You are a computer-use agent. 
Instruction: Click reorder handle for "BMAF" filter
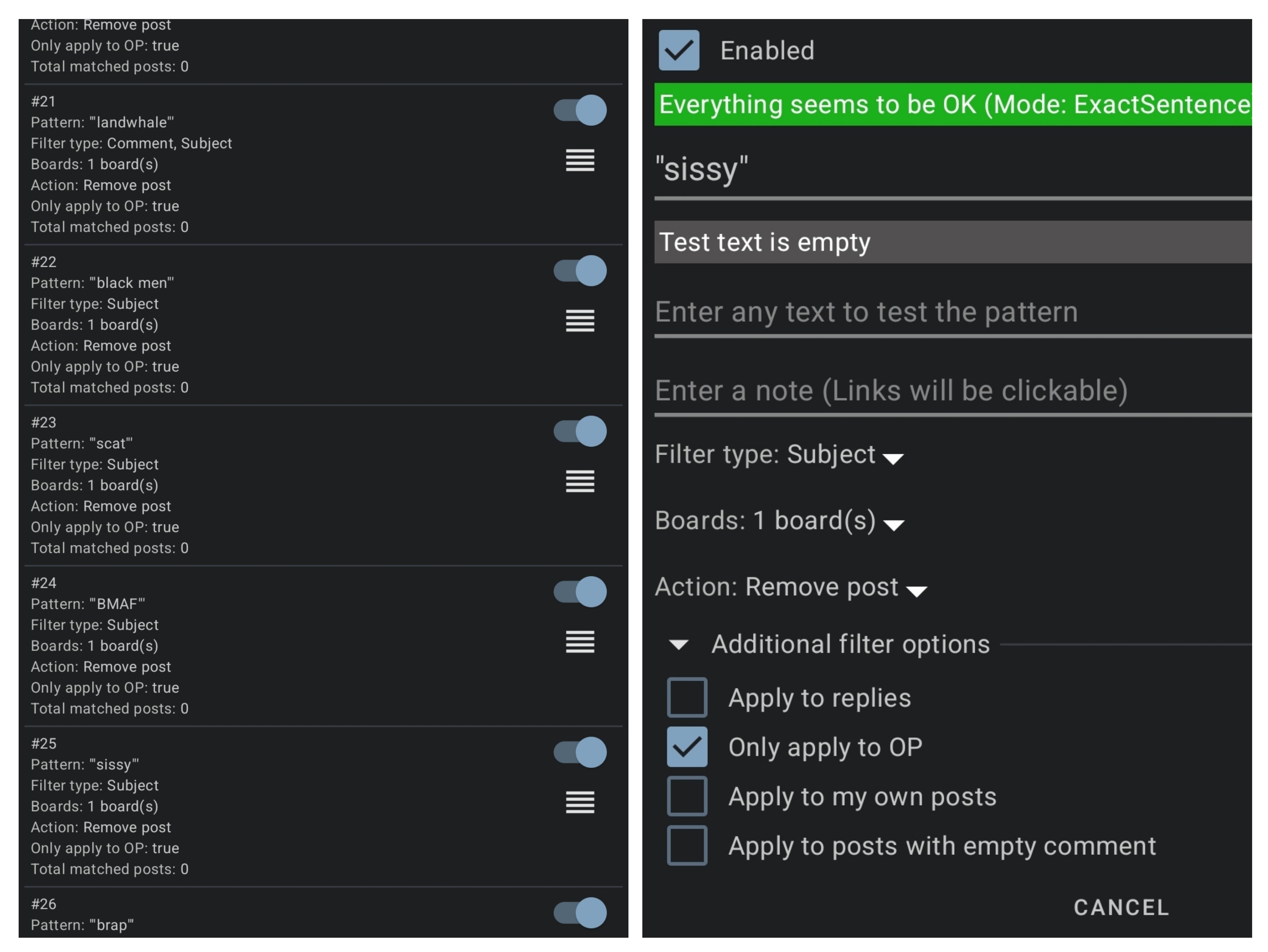coord(580,641)
